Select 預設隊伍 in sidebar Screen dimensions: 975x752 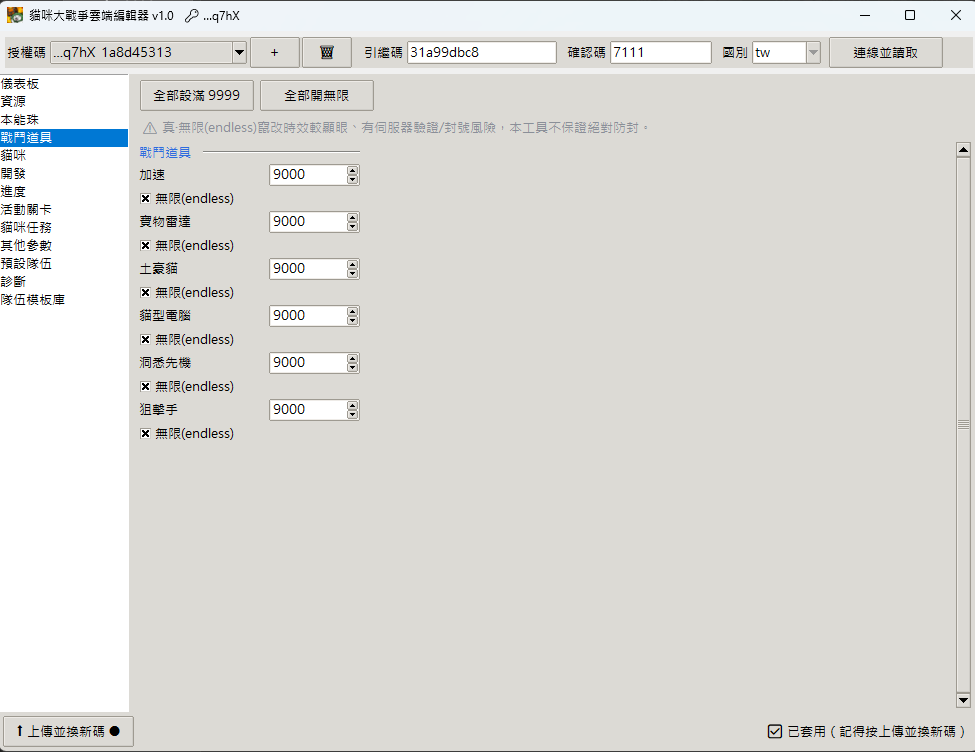point(64,264)
